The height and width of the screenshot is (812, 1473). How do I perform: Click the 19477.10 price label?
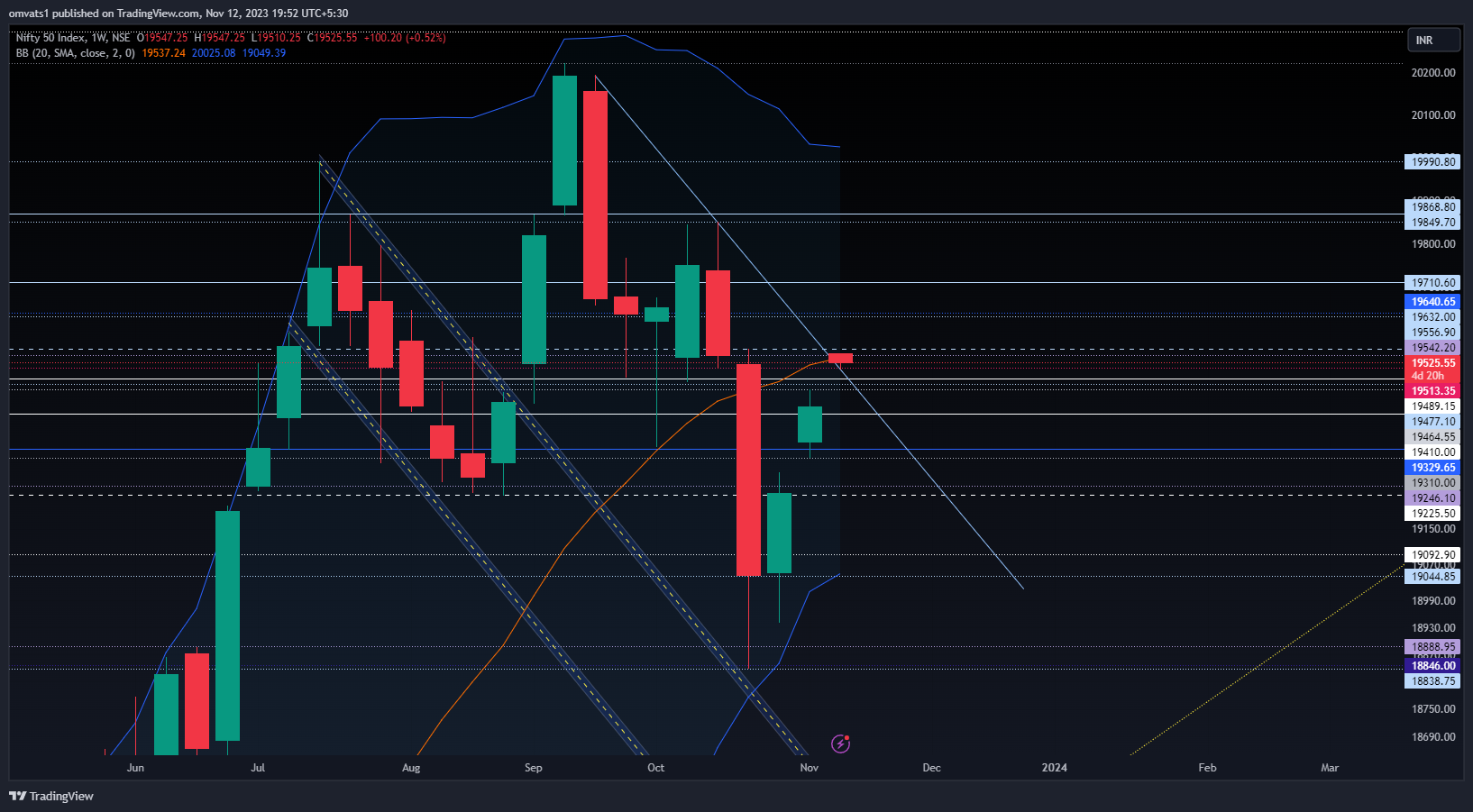[1432, 422]
